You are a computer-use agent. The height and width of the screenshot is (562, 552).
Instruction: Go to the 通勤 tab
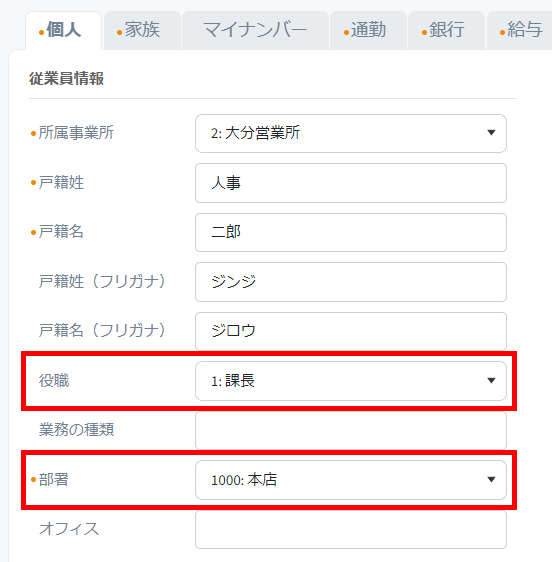(368, 30)
